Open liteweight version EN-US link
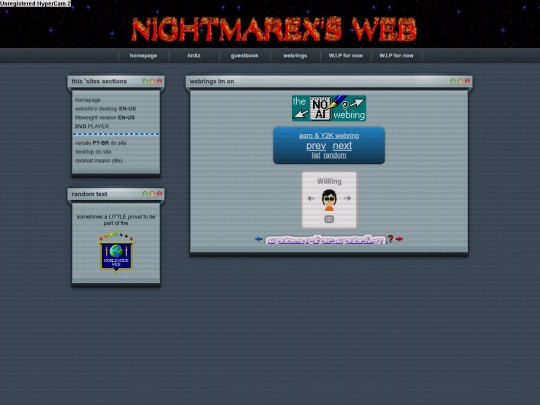Image resolution: width=540 pixels, height=405 pixels. coord(105,118)
